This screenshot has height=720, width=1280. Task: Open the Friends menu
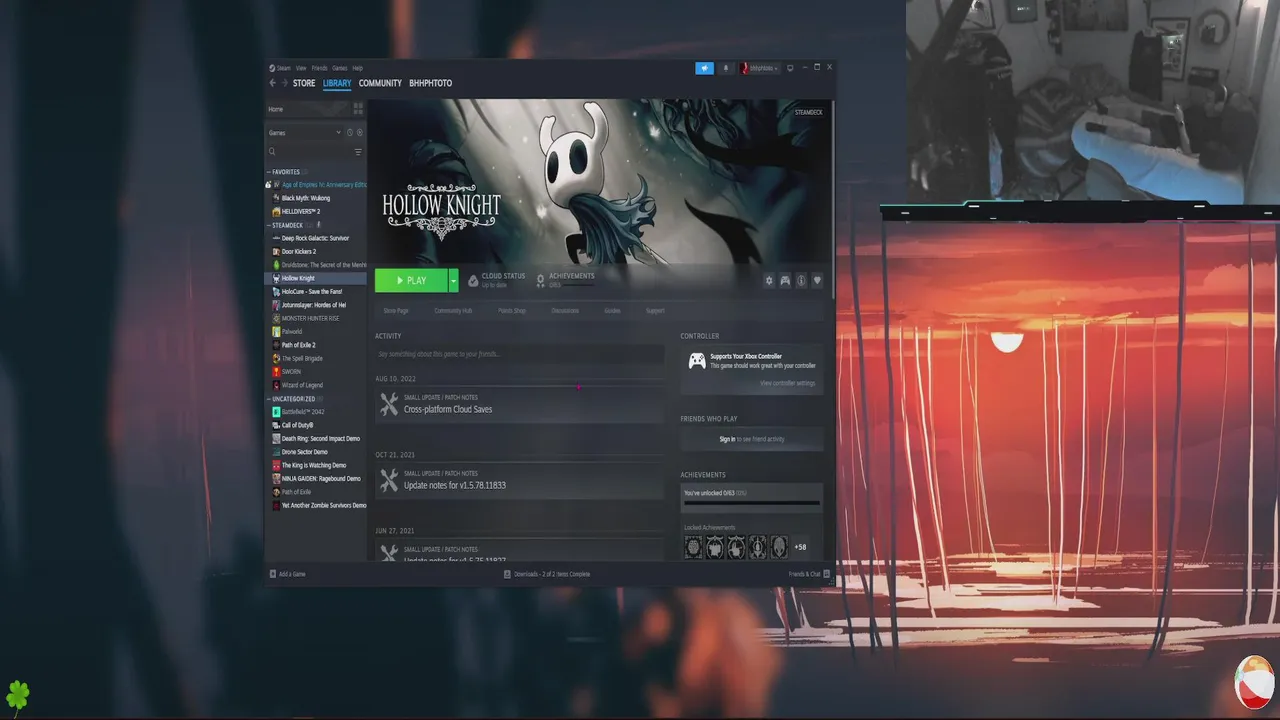tap(319, 68)
